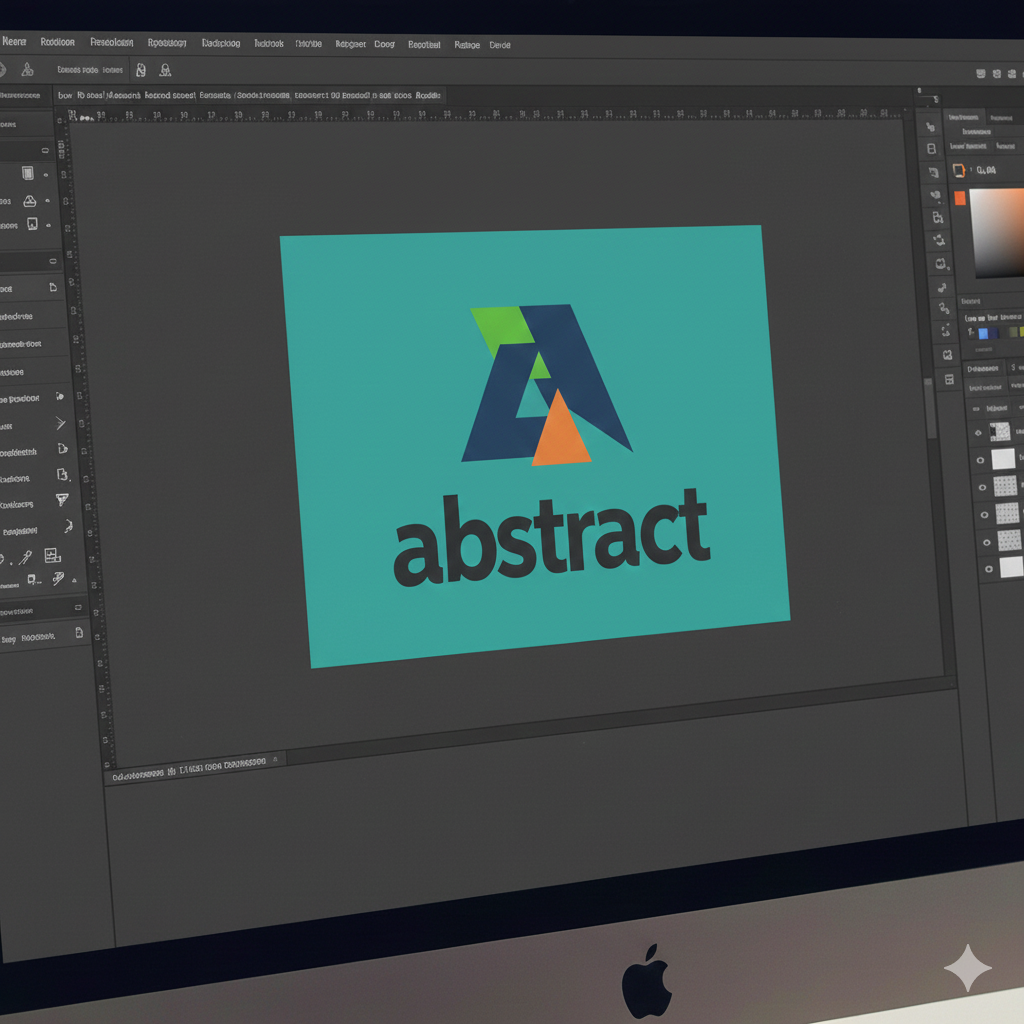Open the last menu item in the menu bar
The height and width of the screenshot is (1024, 1024).
(x=499, y=45)
